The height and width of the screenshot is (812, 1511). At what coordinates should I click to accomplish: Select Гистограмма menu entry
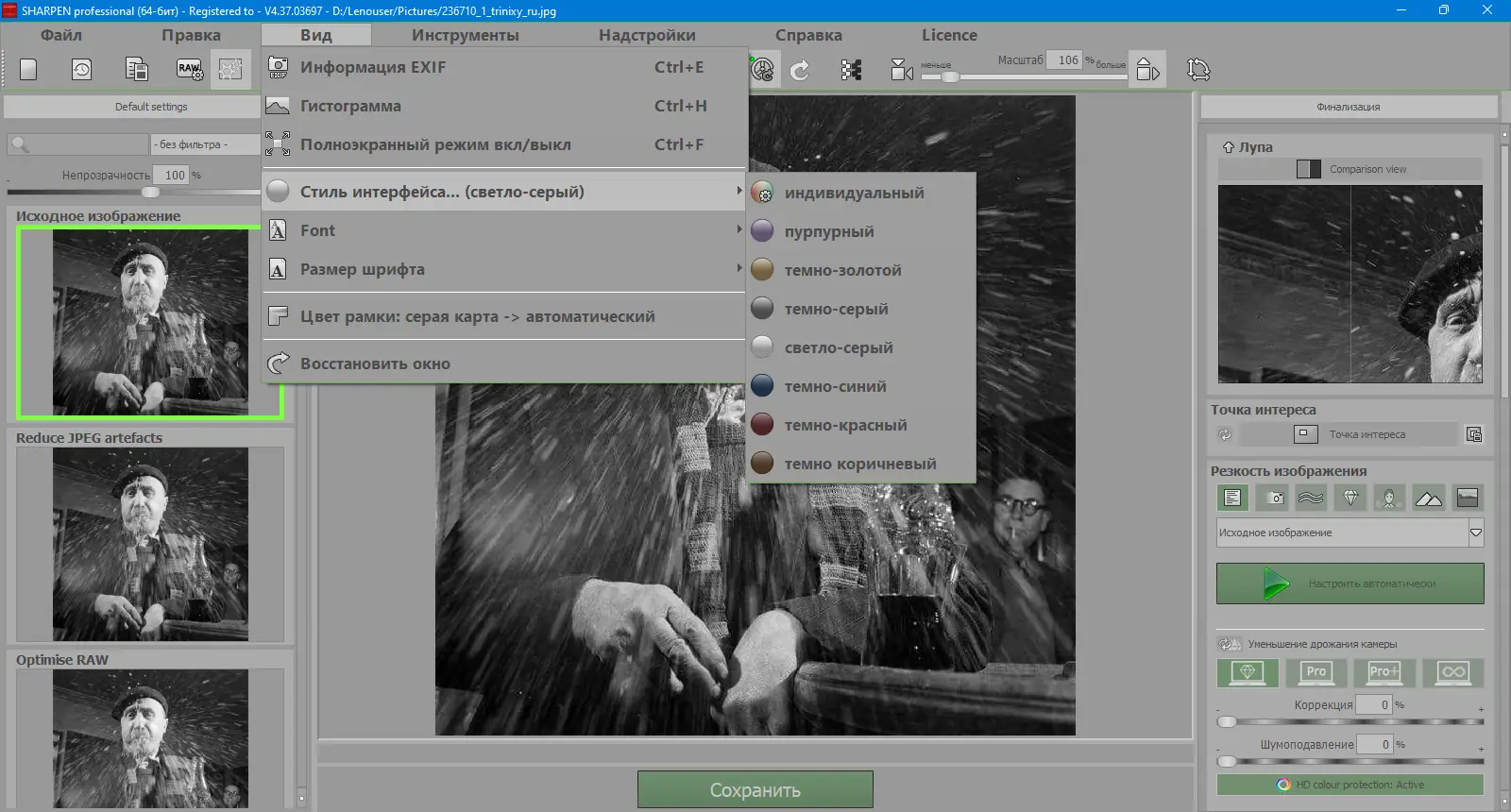[504, 106]
